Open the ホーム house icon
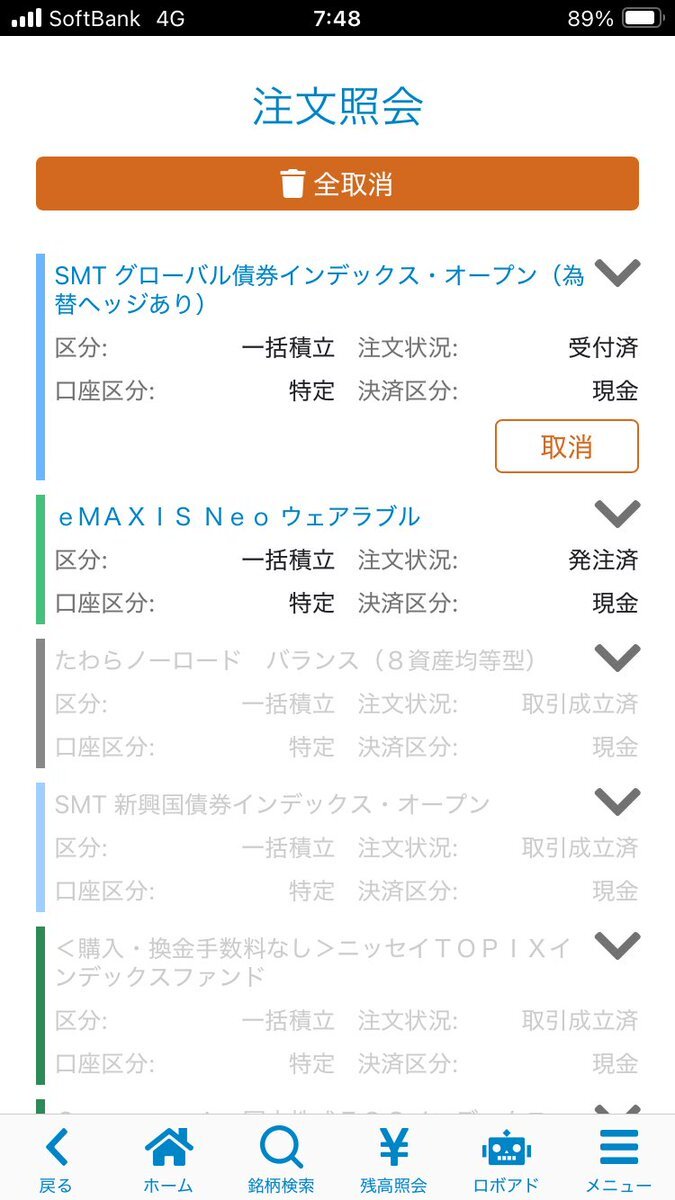Screen dimensions: 675x1200 point(169,1148)
